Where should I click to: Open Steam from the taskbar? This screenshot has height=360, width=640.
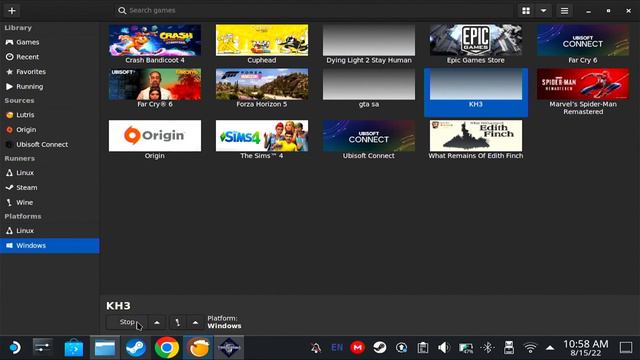pos(136,348)
